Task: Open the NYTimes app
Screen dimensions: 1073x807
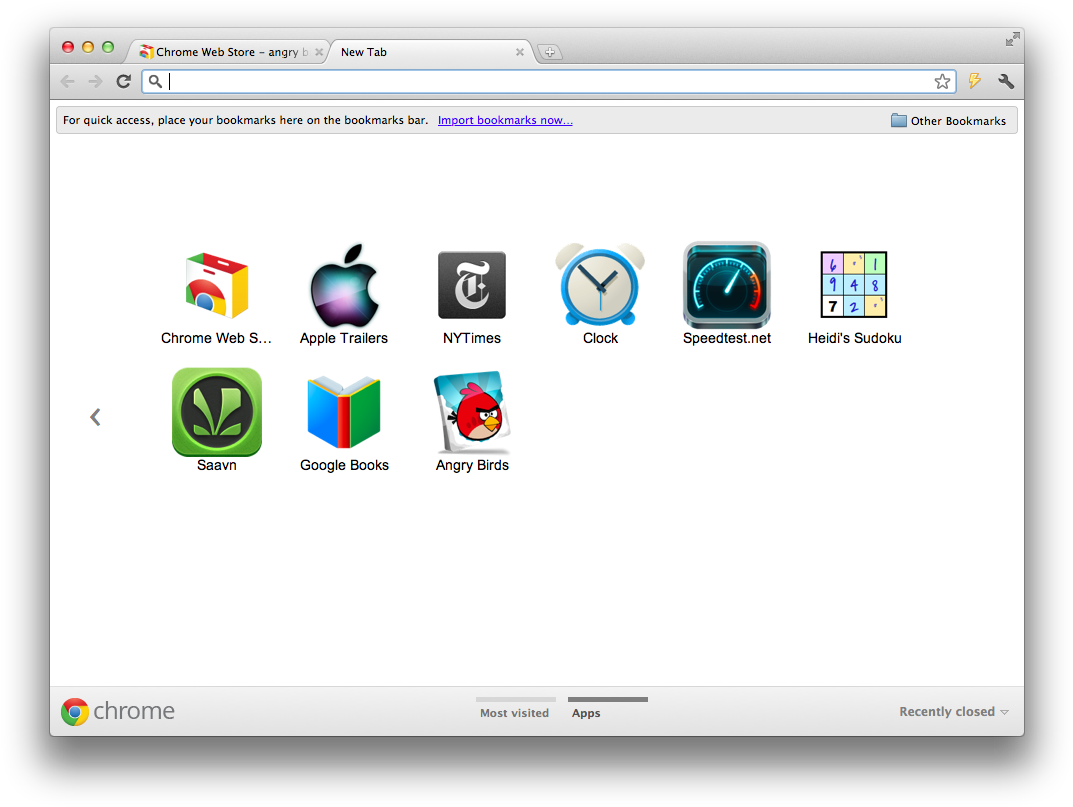Action: point(471,285)
